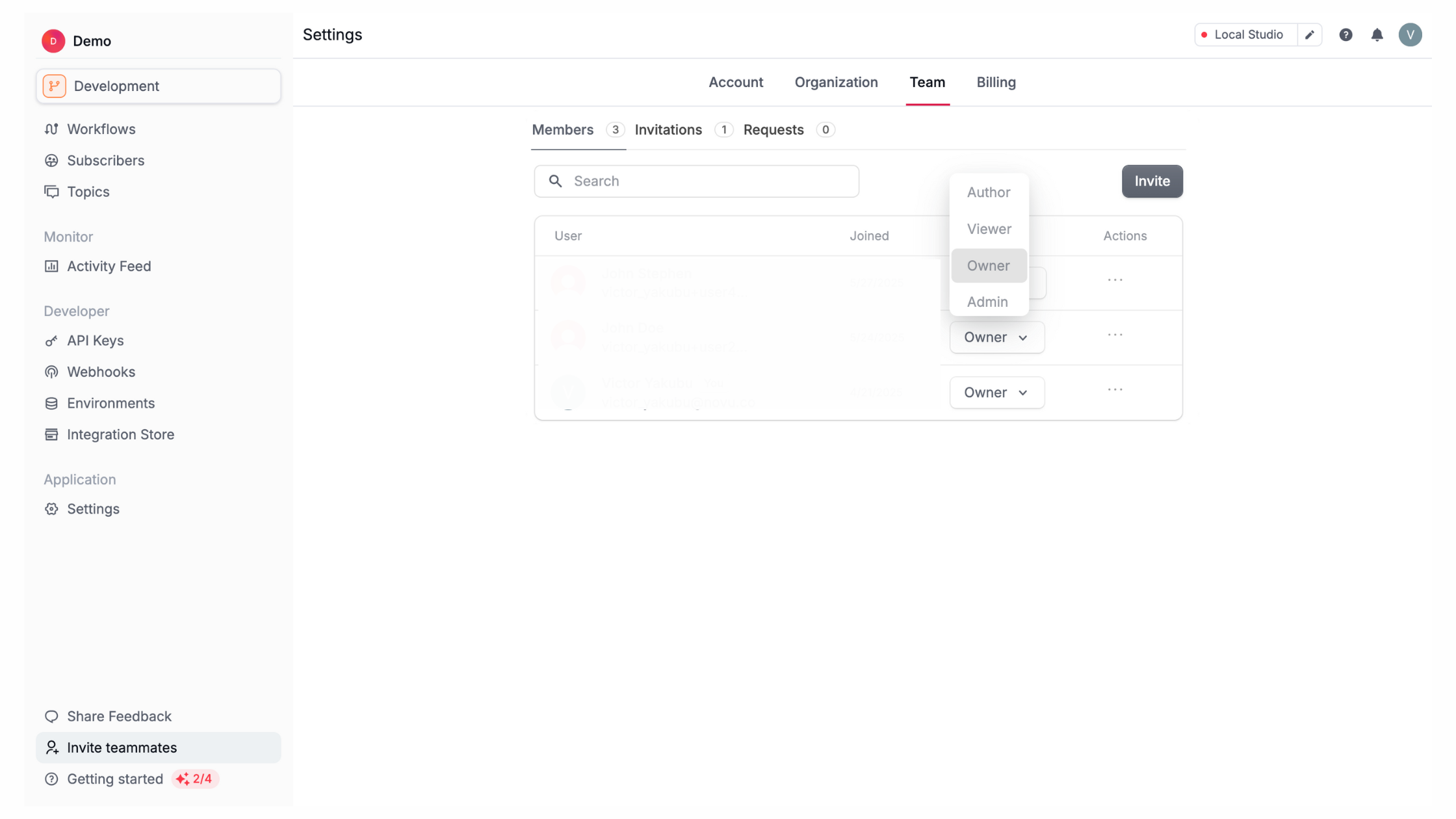Switch to the Billing tab
Screen dimensions: 1456x819
[x=996, y=83]
